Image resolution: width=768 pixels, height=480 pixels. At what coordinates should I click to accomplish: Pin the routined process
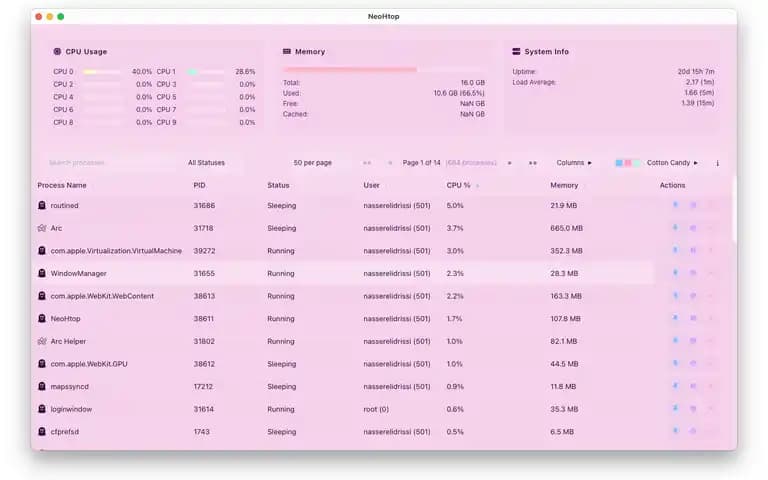coord(675,205)
